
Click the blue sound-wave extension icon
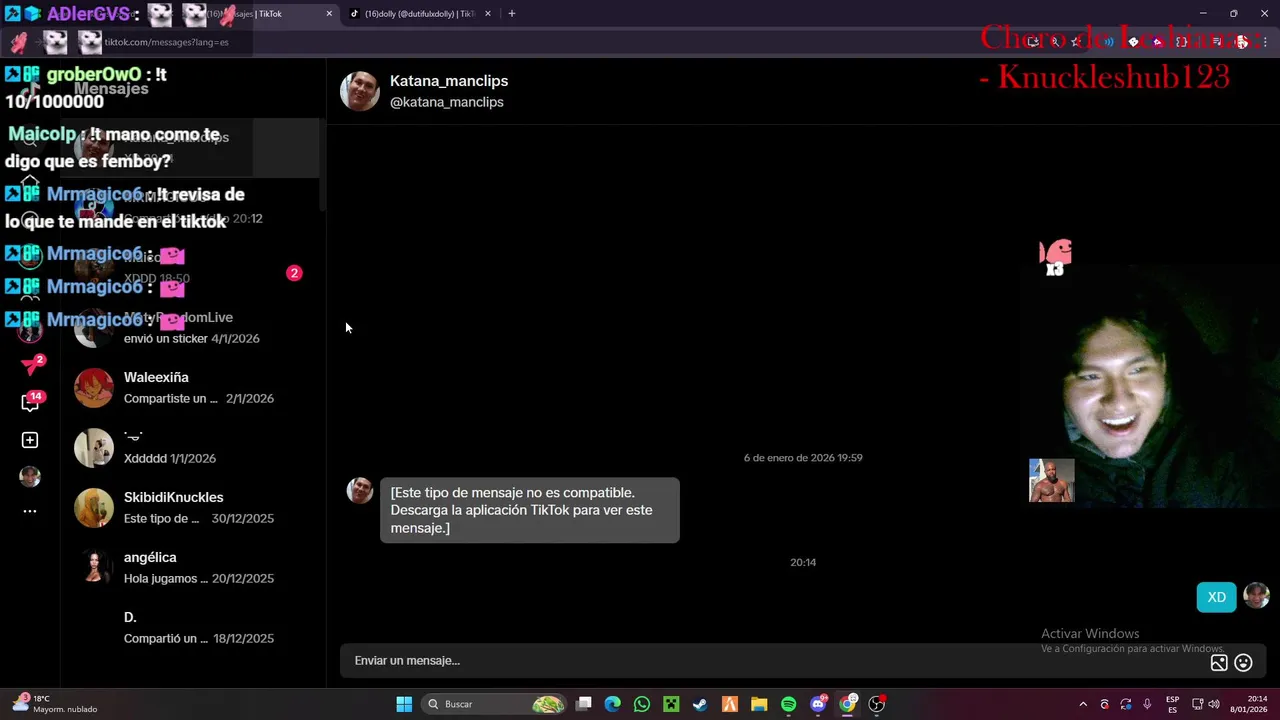coord(1108,42)
